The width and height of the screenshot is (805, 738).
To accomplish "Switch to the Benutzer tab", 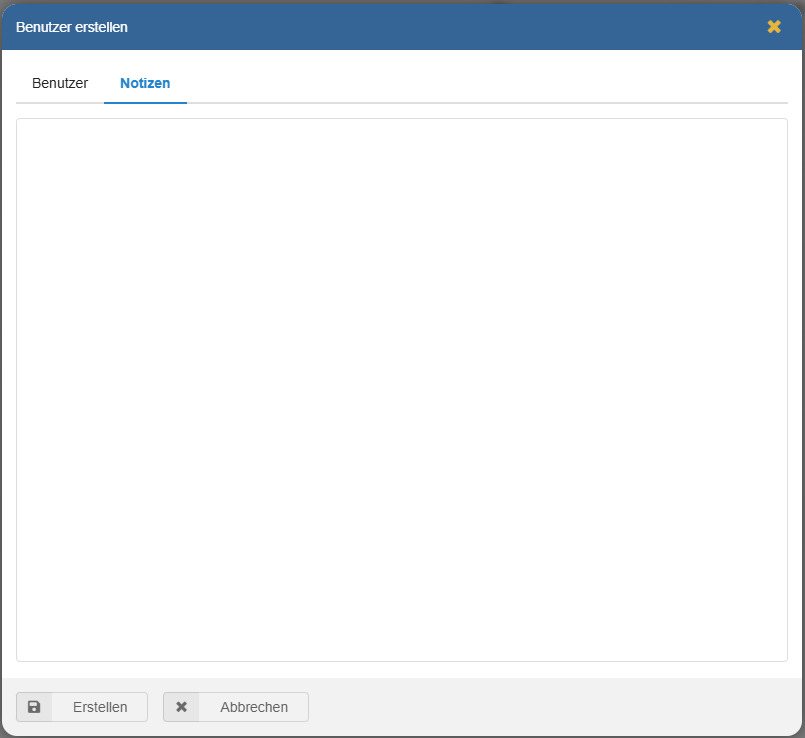I will 60,83.
